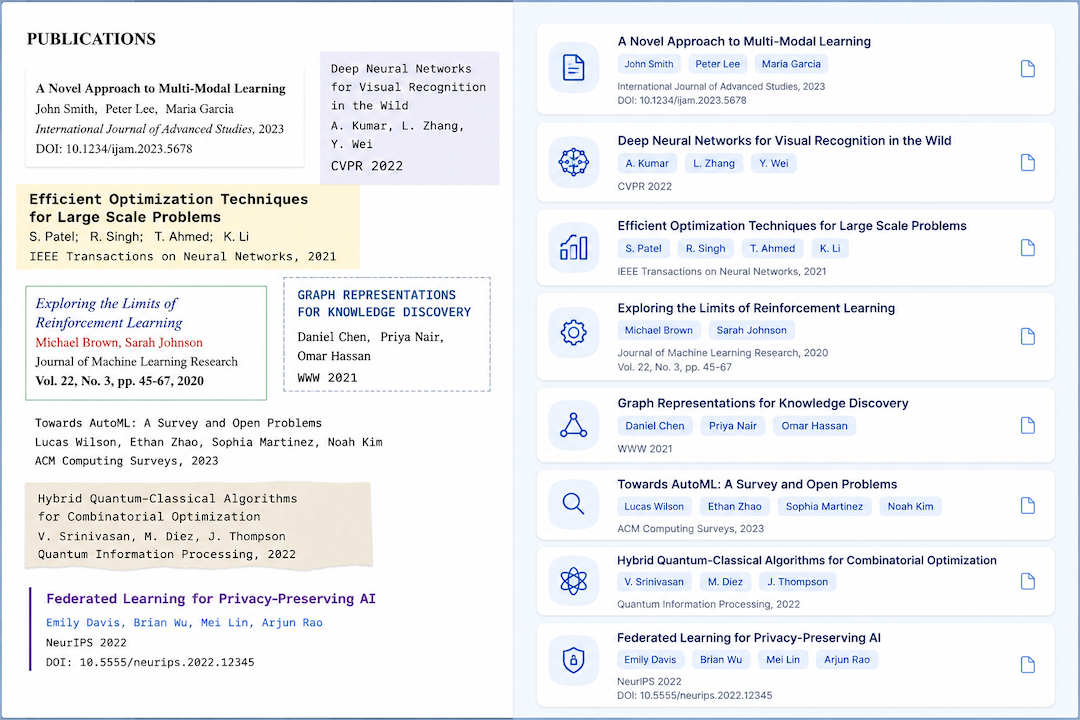
Task: Click the neural network icon on the Deep Neural Networks card
Action: click(x=573, y=163)
